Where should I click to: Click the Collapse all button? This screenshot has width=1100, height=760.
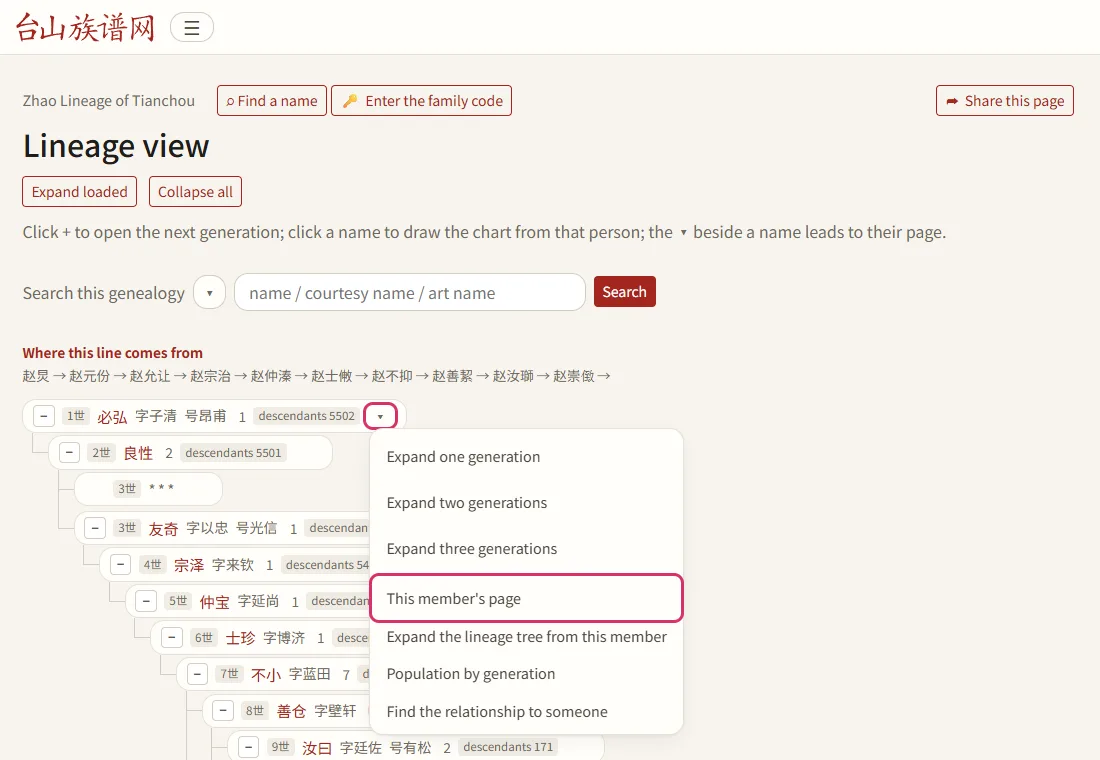pyautogui.click(x=195, y=192)
